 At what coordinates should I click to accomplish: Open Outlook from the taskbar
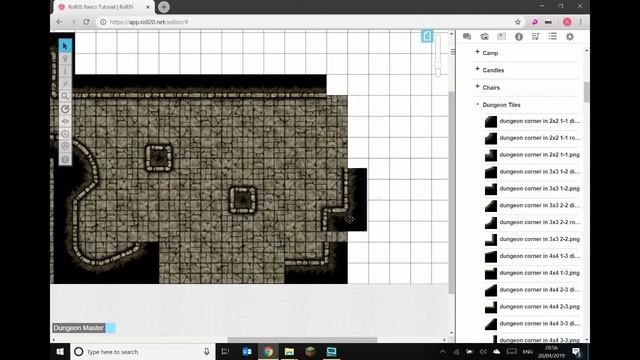tap(247, 351)
